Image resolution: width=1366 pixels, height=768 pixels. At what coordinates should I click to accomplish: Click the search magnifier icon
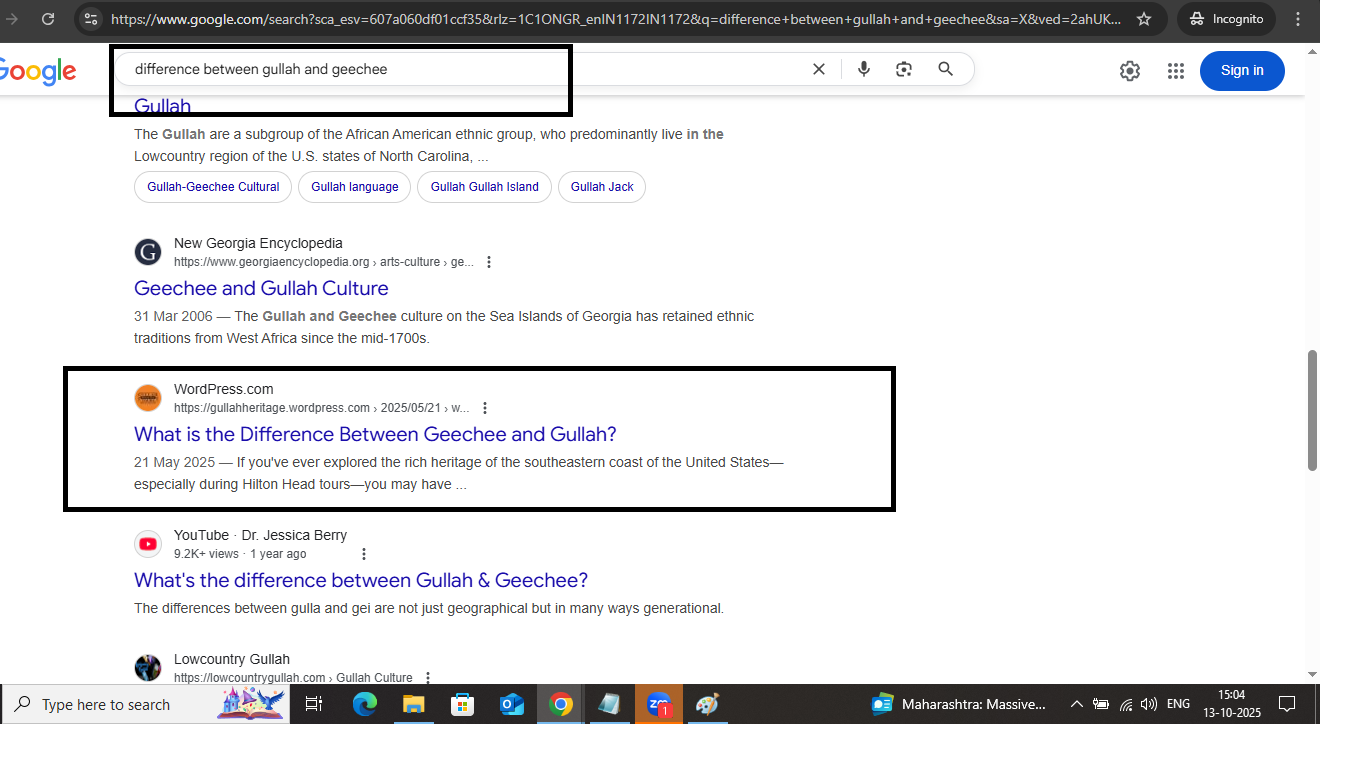pos(945,68)
